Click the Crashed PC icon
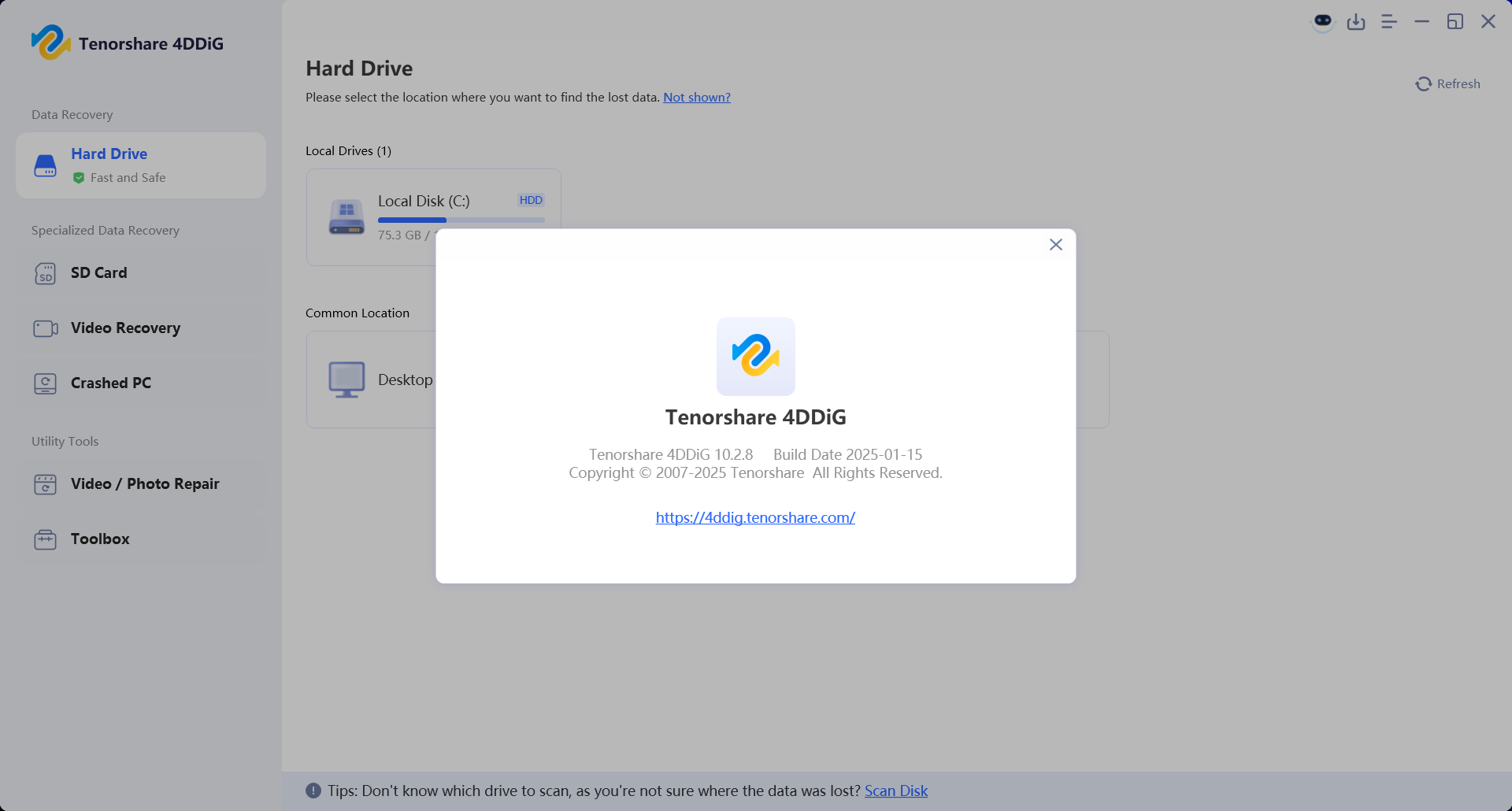This screenshot has width=1512, height=811. [x=46, y=383]
